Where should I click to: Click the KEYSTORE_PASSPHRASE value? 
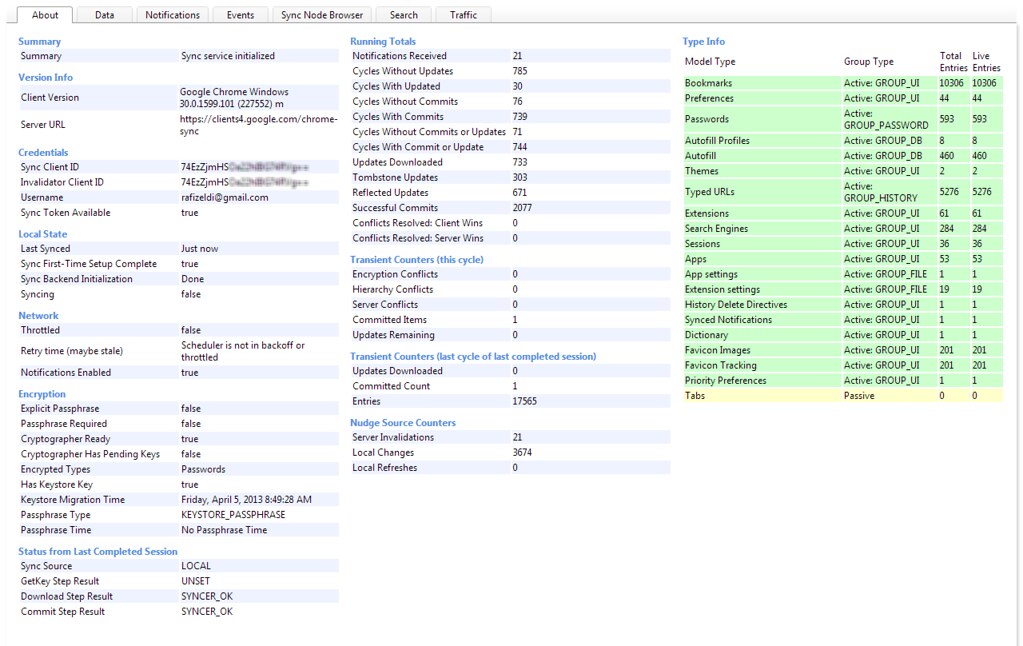tap(233, 515)
